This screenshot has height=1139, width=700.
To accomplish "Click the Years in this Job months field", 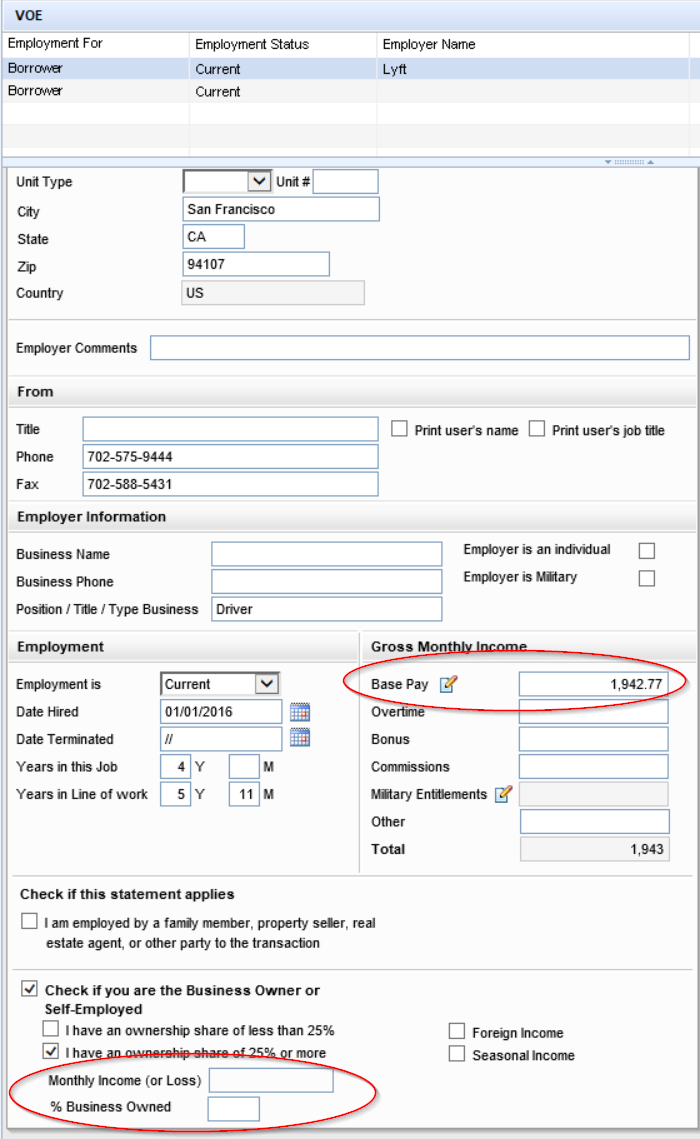I will [244, 767].
